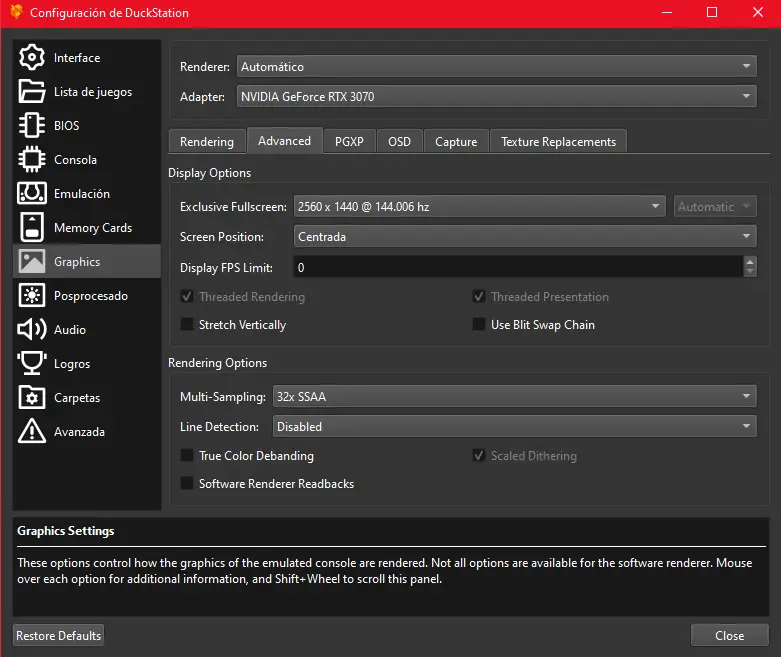781x657 pixels.
Task: Open the OSD tab
Action: tap(399, 142)
